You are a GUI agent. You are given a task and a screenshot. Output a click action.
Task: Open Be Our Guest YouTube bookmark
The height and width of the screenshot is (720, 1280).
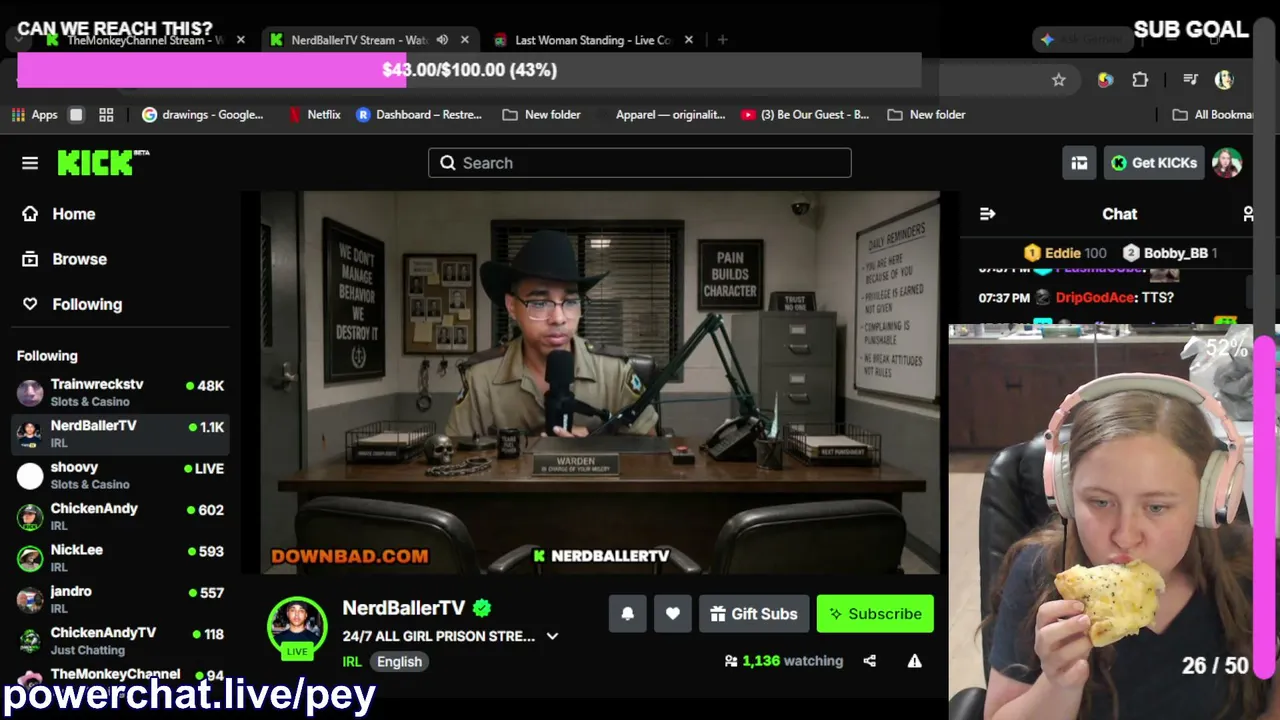[805, 115]
